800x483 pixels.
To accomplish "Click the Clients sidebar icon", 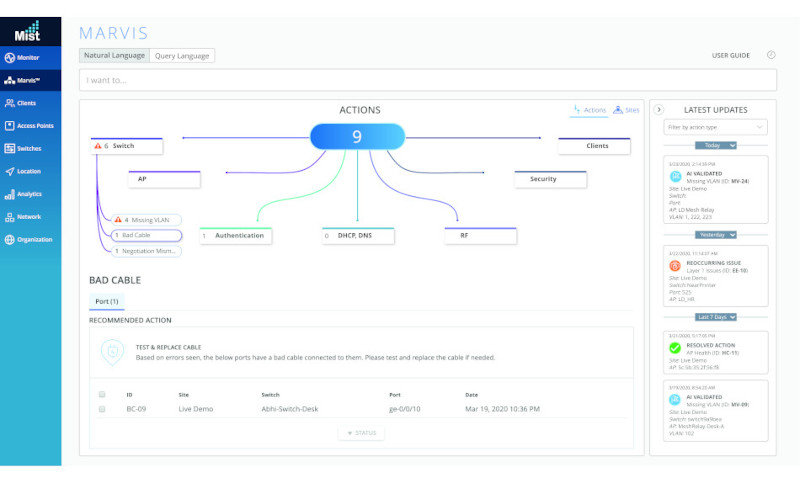I will pyautogui.click(x=10, y=102).
